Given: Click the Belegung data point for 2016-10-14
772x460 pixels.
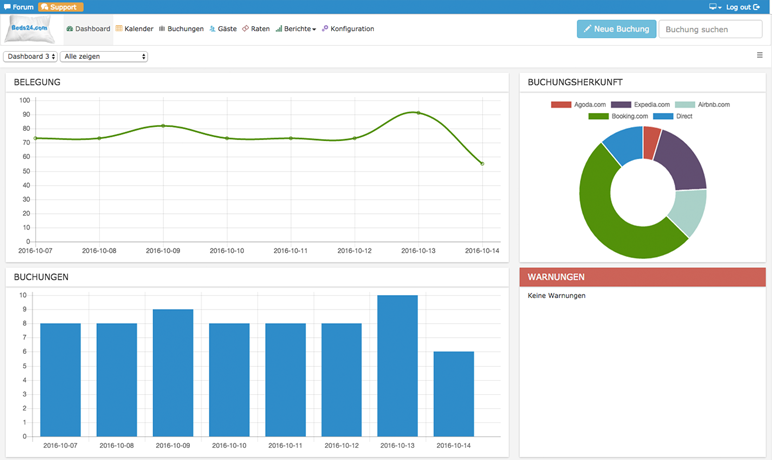Looking at the screenshot, I should pyautogui.click(x=482, y=164).
